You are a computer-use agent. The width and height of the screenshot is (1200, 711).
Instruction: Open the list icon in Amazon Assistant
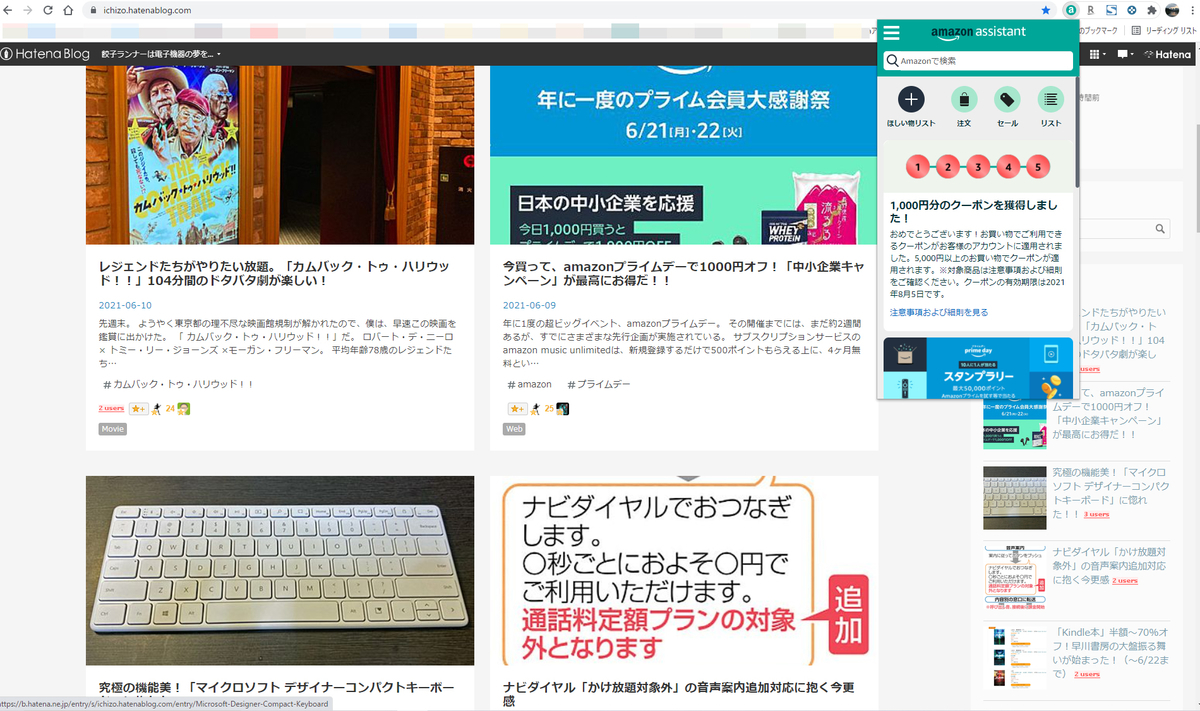tap(1050, 99)
